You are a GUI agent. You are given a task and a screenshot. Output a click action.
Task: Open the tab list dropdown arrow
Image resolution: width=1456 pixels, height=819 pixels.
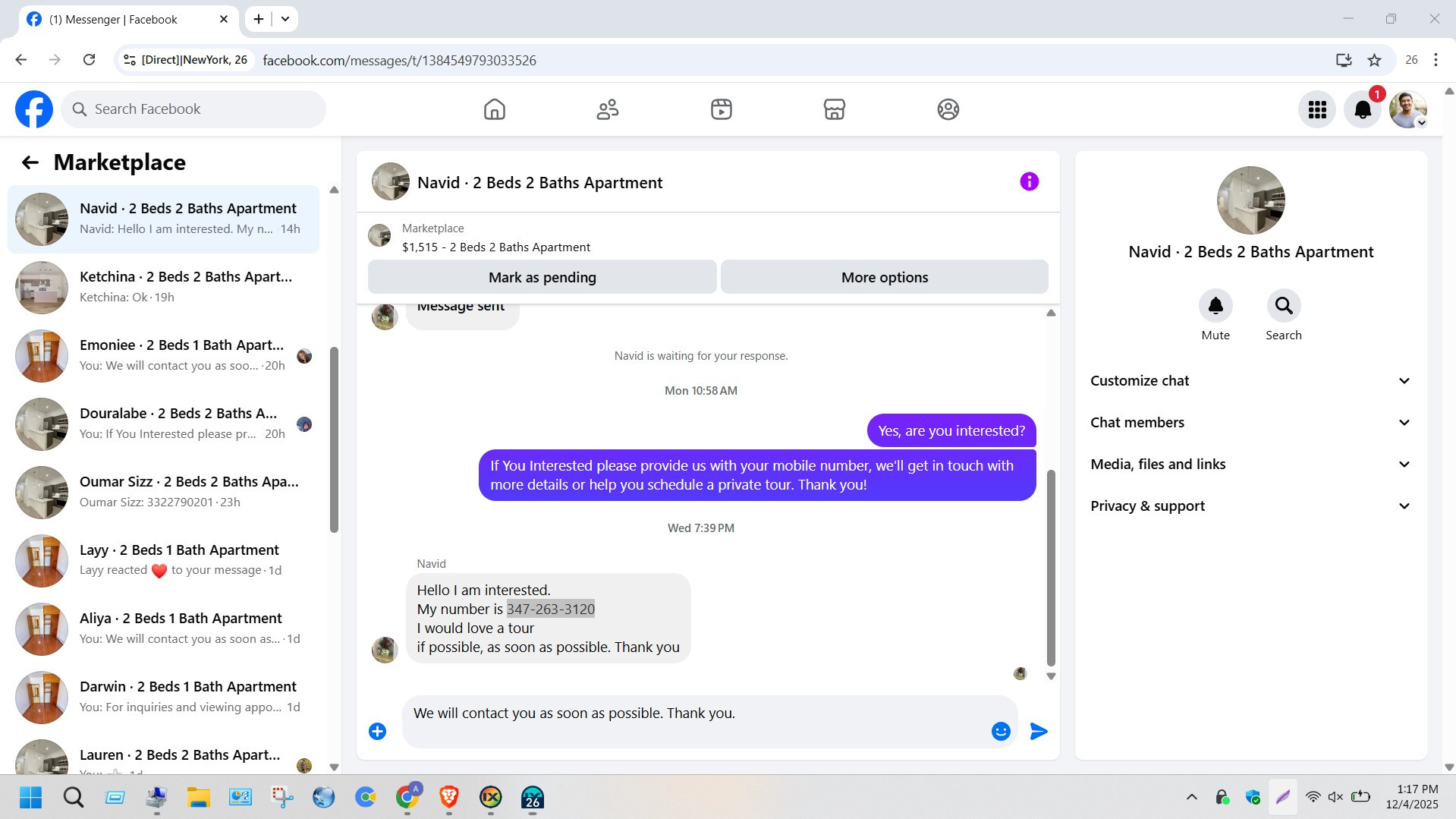click(285, 19)
